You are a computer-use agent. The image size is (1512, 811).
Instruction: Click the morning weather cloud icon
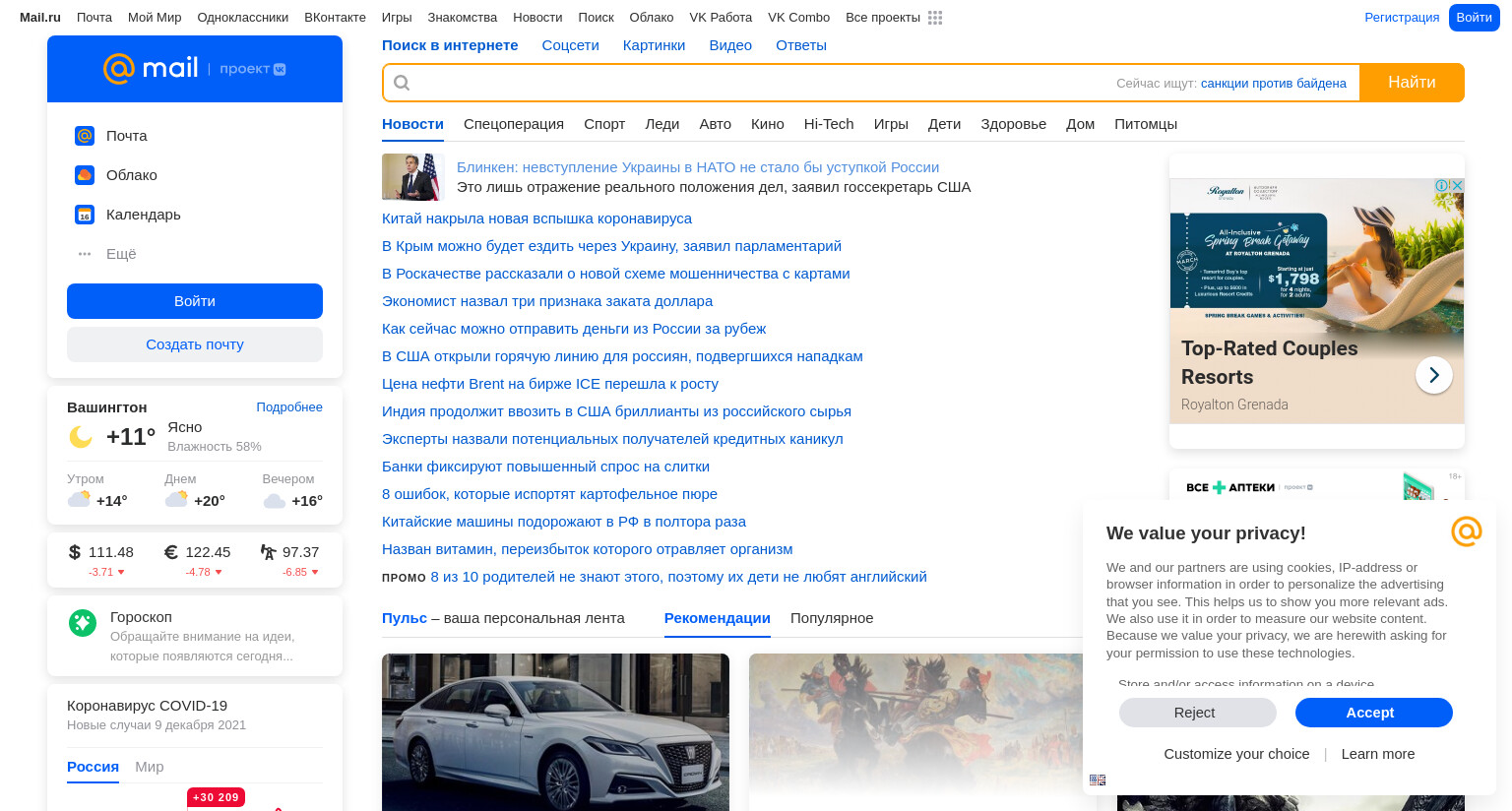tap(79, 499)
